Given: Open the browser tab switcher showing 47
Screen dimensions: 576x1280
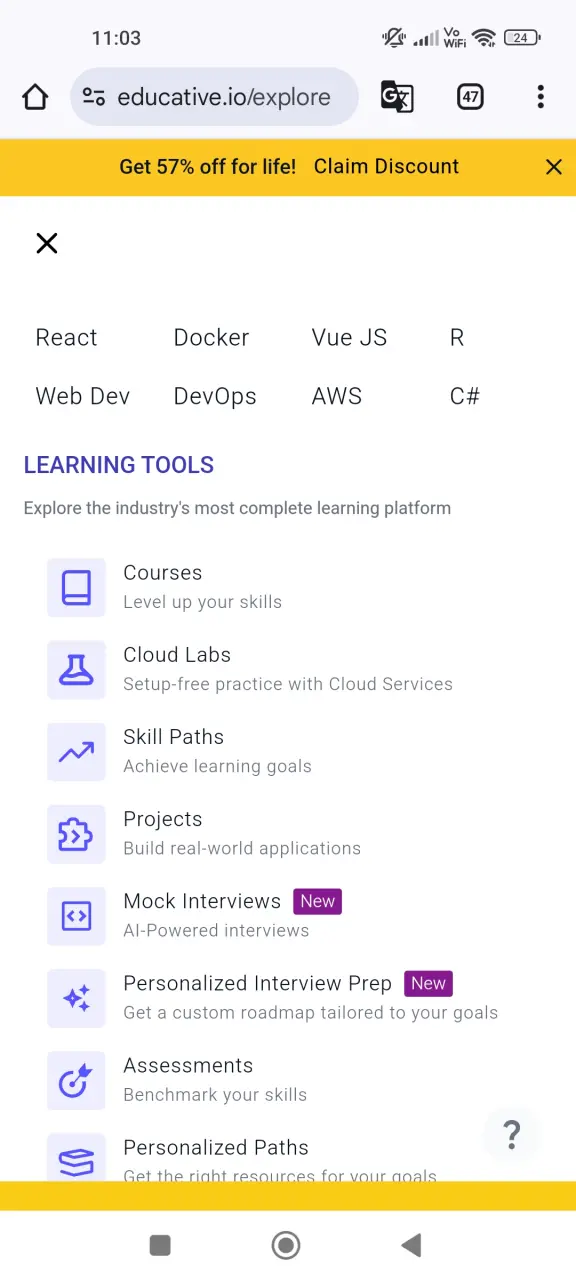Looking at the screenshot, I should (470, 97).
